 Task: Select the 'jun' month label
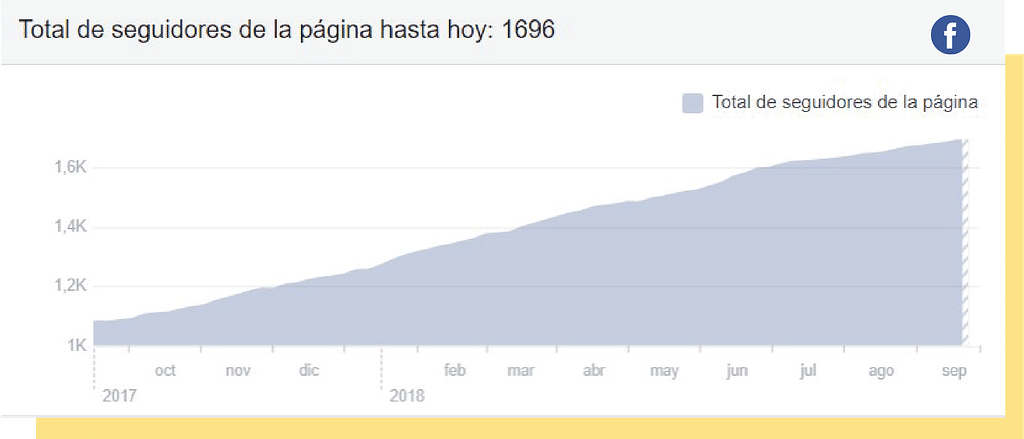point(737,371)
